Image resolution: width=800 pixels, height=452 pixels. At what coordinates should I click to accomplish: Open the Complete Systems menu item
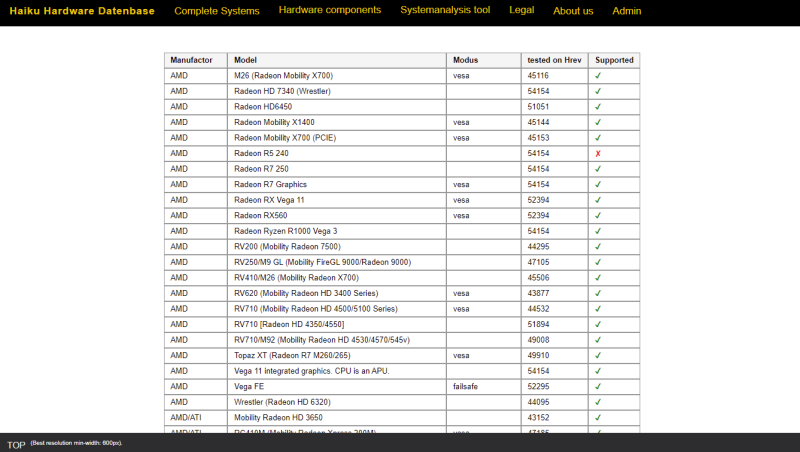[x=217, y=11]
